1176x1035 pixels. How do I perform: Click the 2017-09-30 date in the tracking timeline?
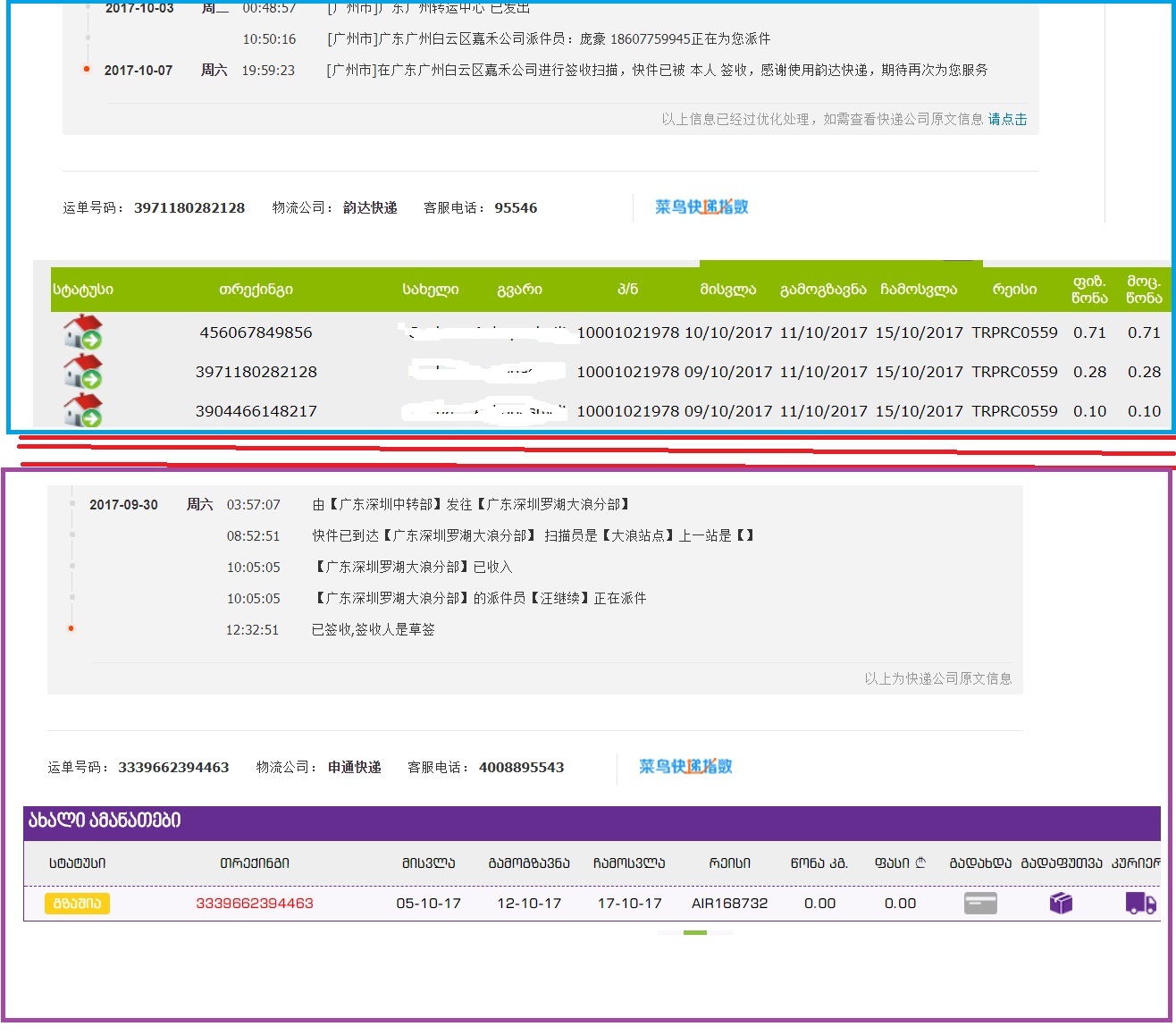pyautogui.click(x=123, y=505)
